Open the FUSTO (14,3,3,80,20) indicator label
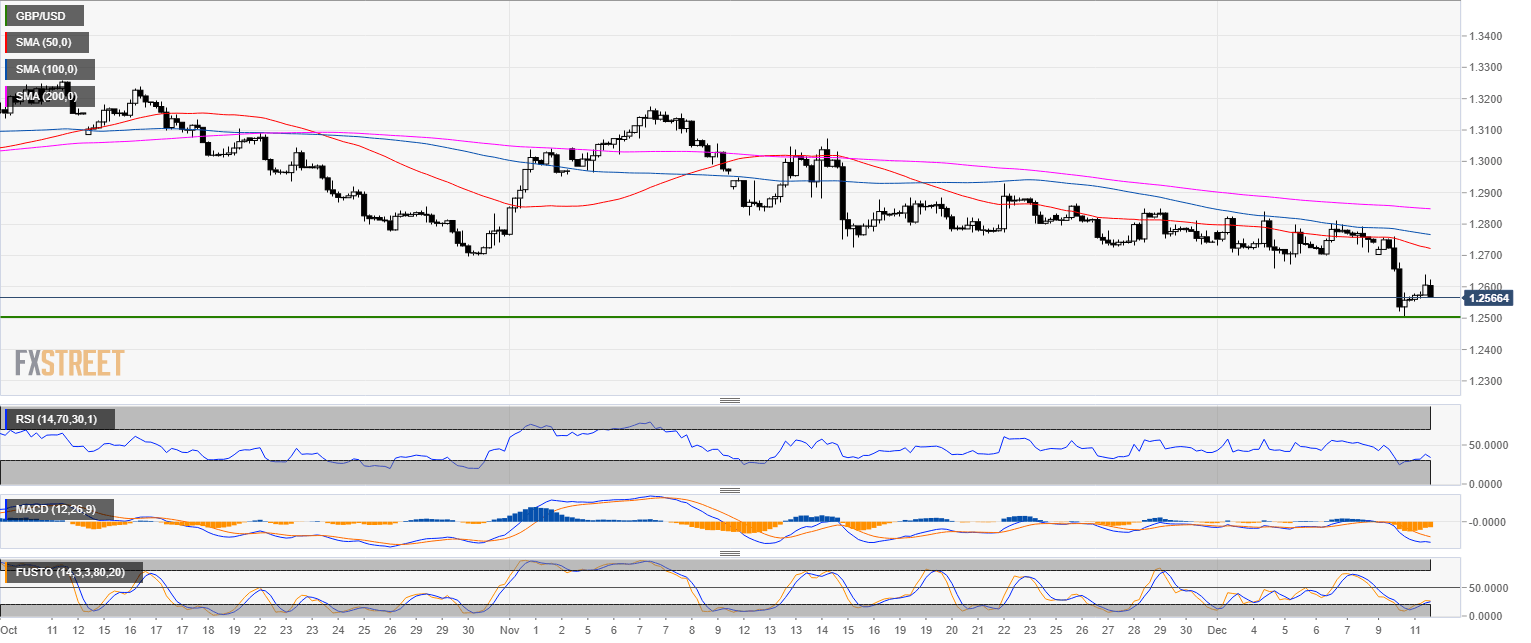The height and width of the screenshot is (643, 1531). (71, 572)
